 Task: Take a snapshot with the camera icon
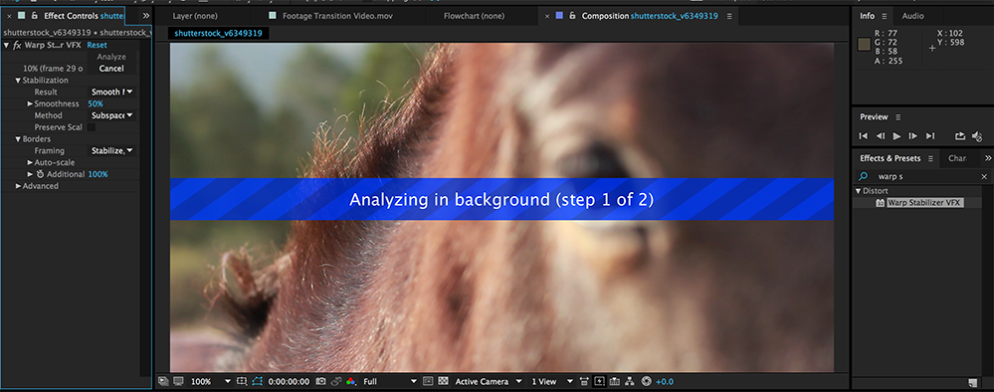321,381
